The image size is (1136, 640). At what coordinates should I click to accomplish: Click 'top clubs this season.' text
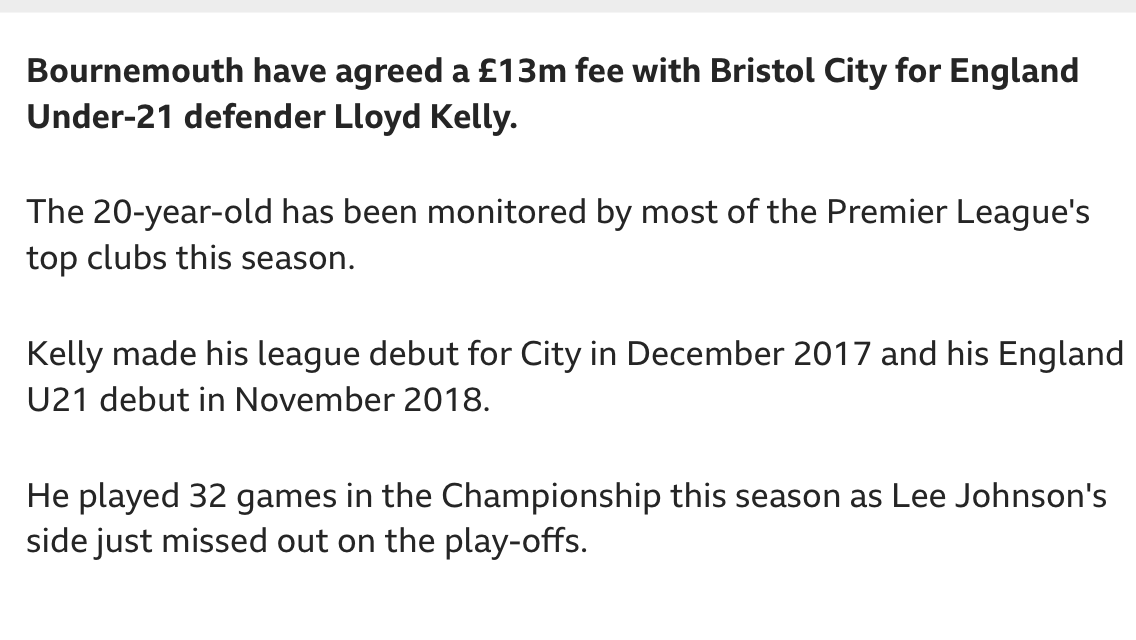(191, 258)
